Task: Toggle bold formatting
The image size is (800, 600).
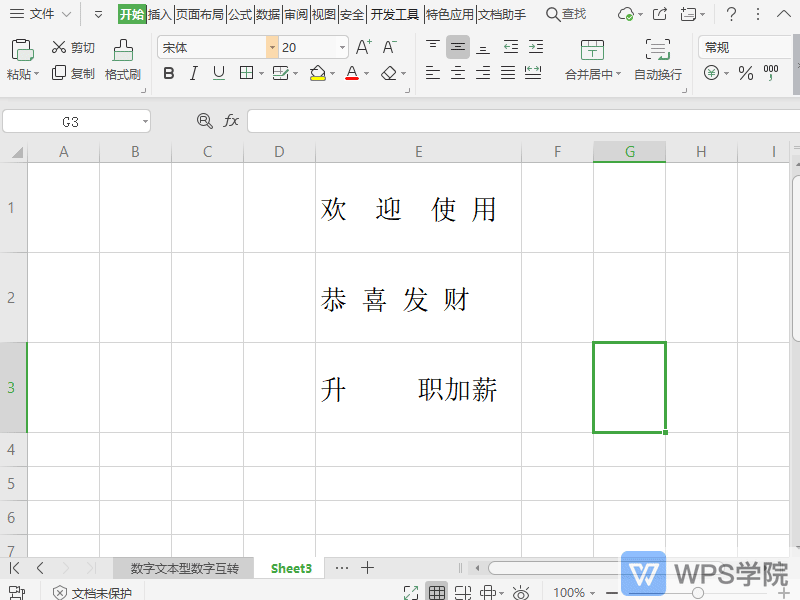Action: [x=168, y=73]
